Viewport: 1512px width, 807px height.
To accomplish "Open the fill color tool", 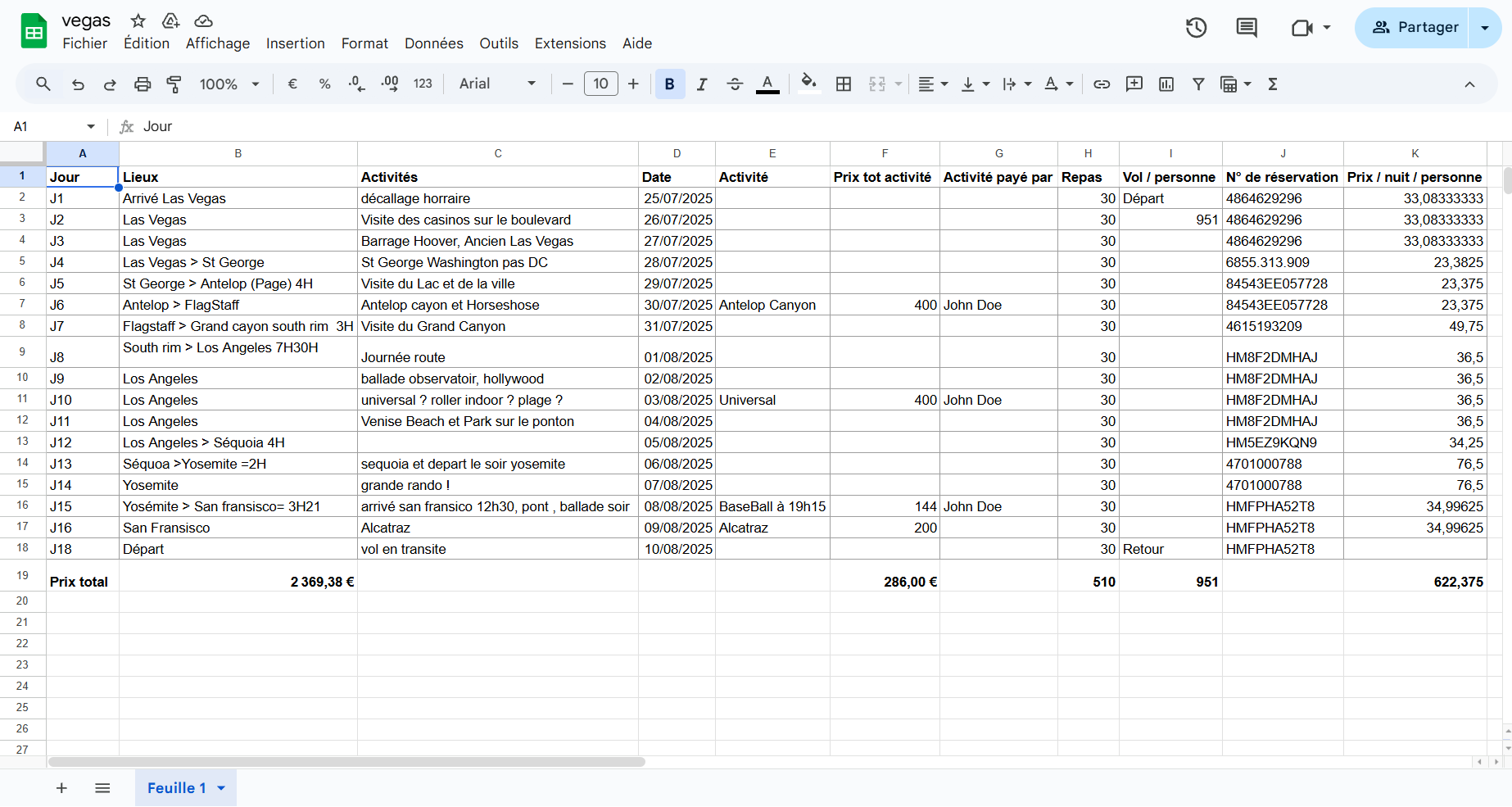I will click(x=809, y=84).
